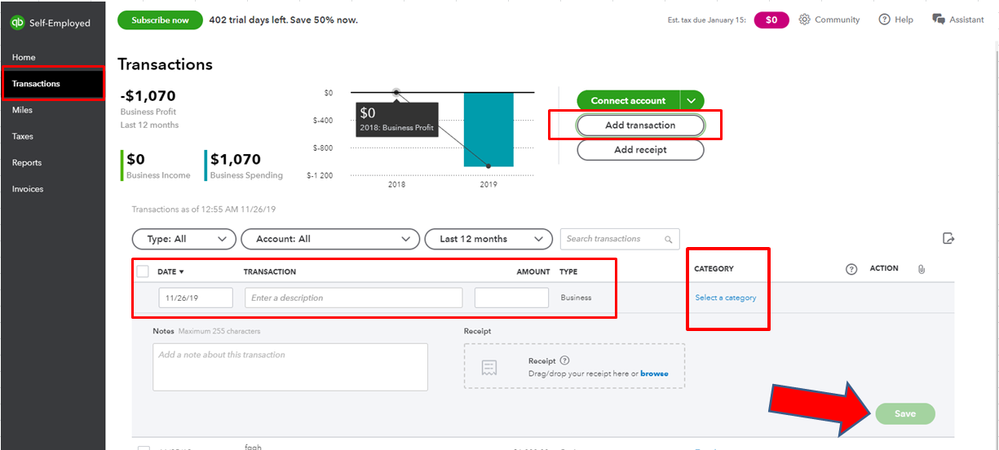Screen dimensions: 999x450
Task: Click the Select a category link
Action: tap(726, 298)
